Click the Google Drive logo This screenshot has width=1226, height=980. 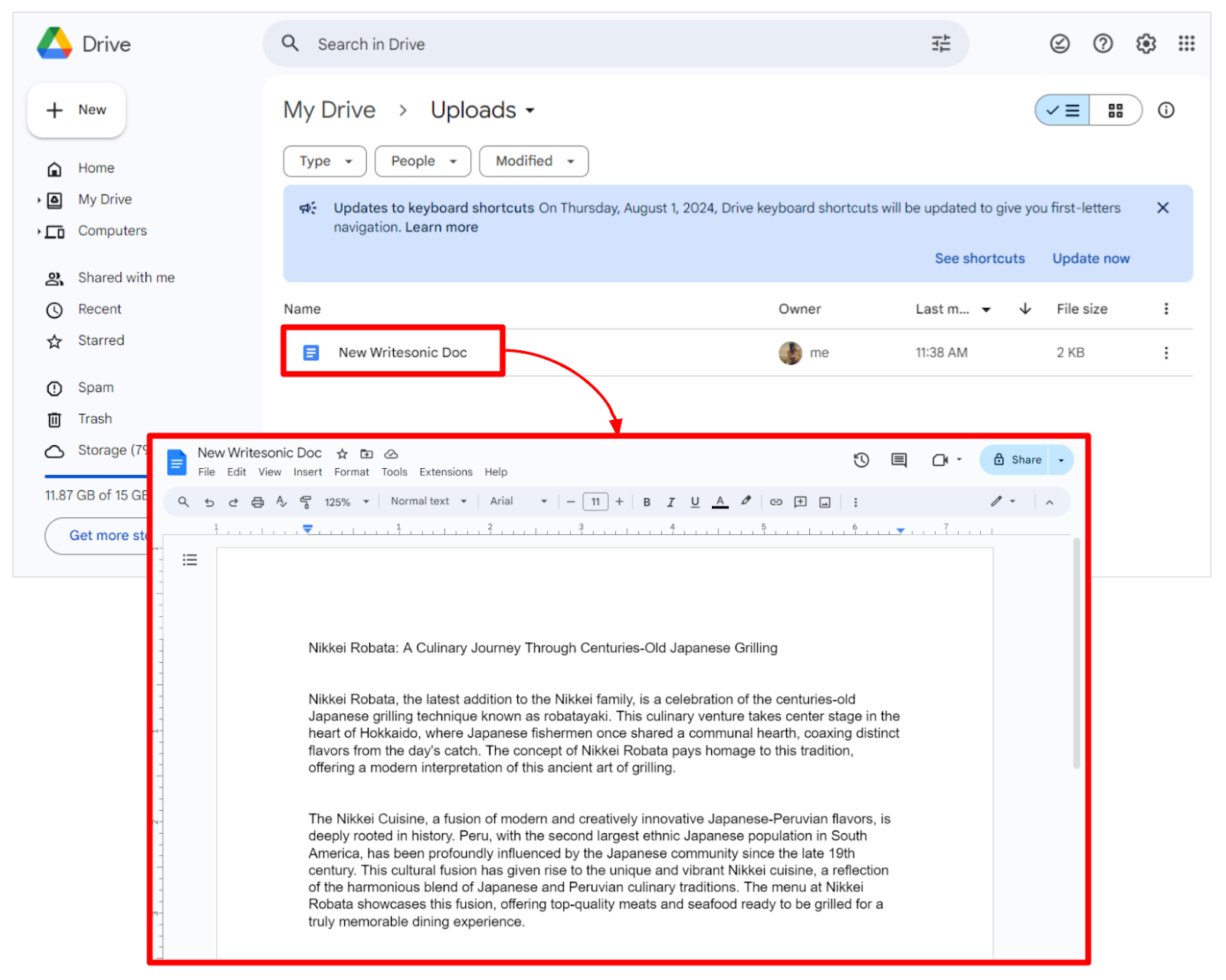coord(54,44)
